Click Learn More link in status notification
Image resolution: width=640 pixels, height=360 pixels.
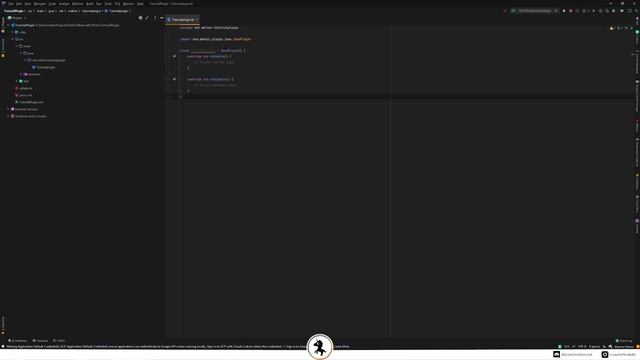[x=342, y=347]
